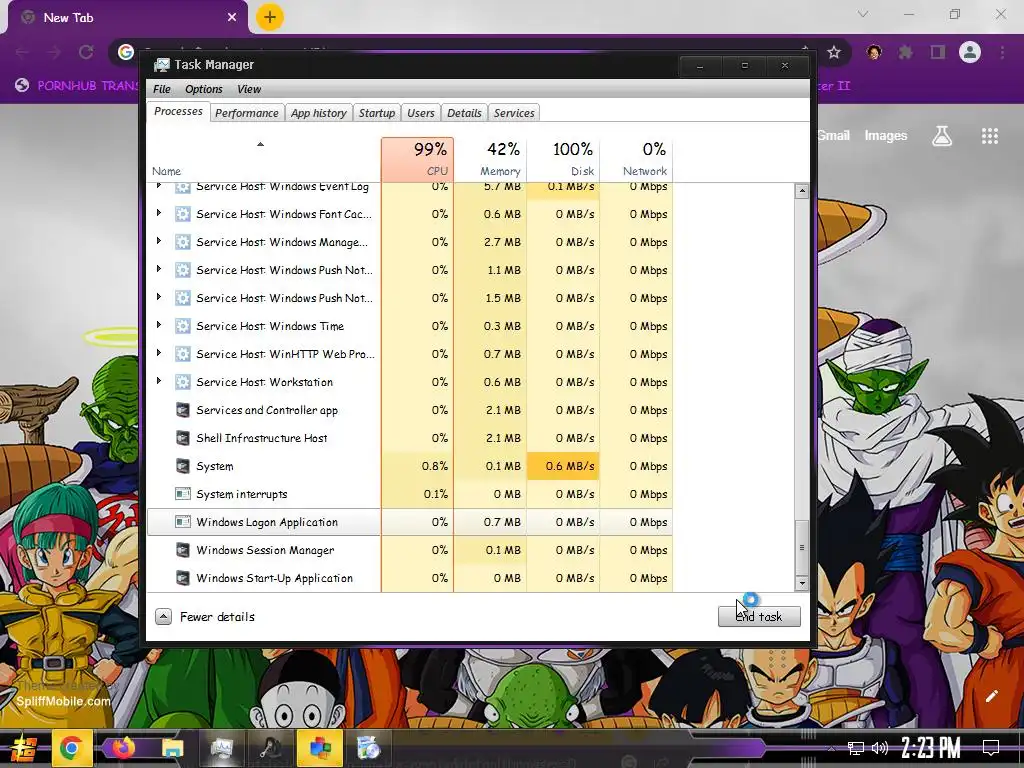Image resolution: width=1024 pixels, height=768 pixels.
Task: Click the Windows Start-Up Application icon
Action: [x=183, y=579]
